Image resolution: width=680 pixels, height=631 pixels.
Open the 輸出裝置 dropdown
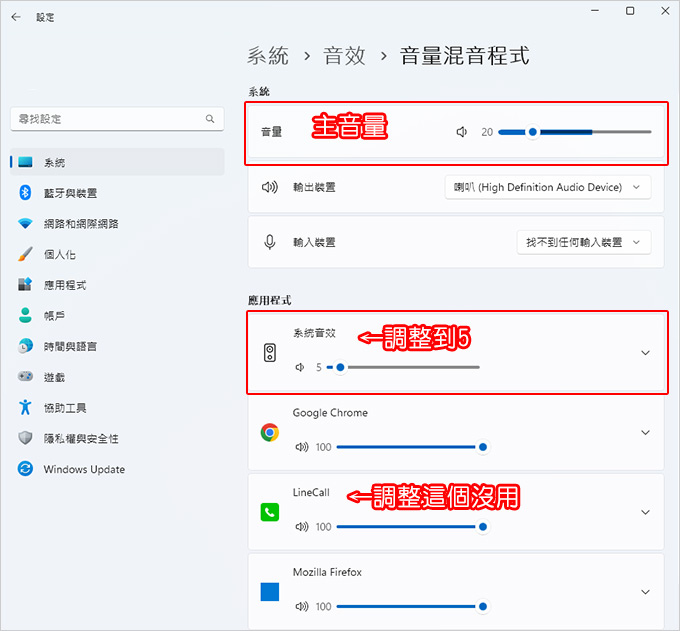click(548, 187)
